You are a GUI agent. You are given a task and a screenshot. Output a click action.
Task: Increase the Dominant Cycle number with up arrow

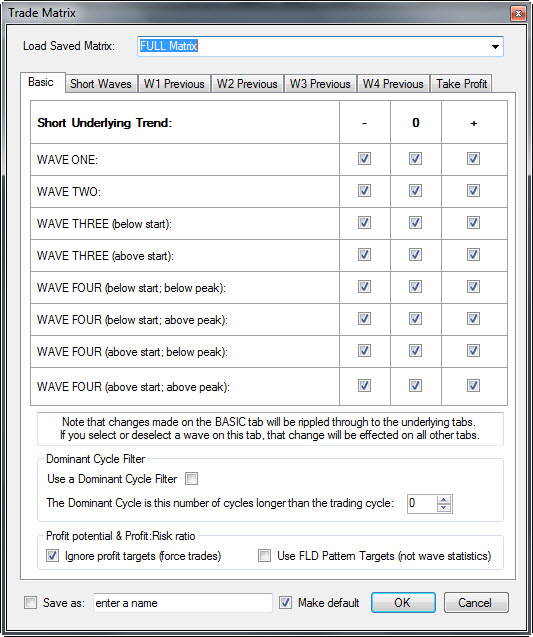(444, 500)
